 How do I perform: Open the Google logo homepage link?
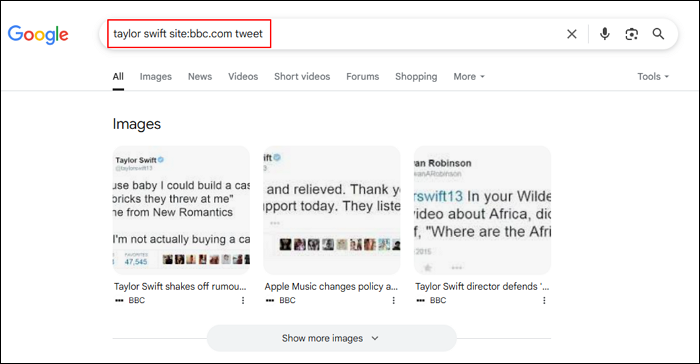pos(38,34)
